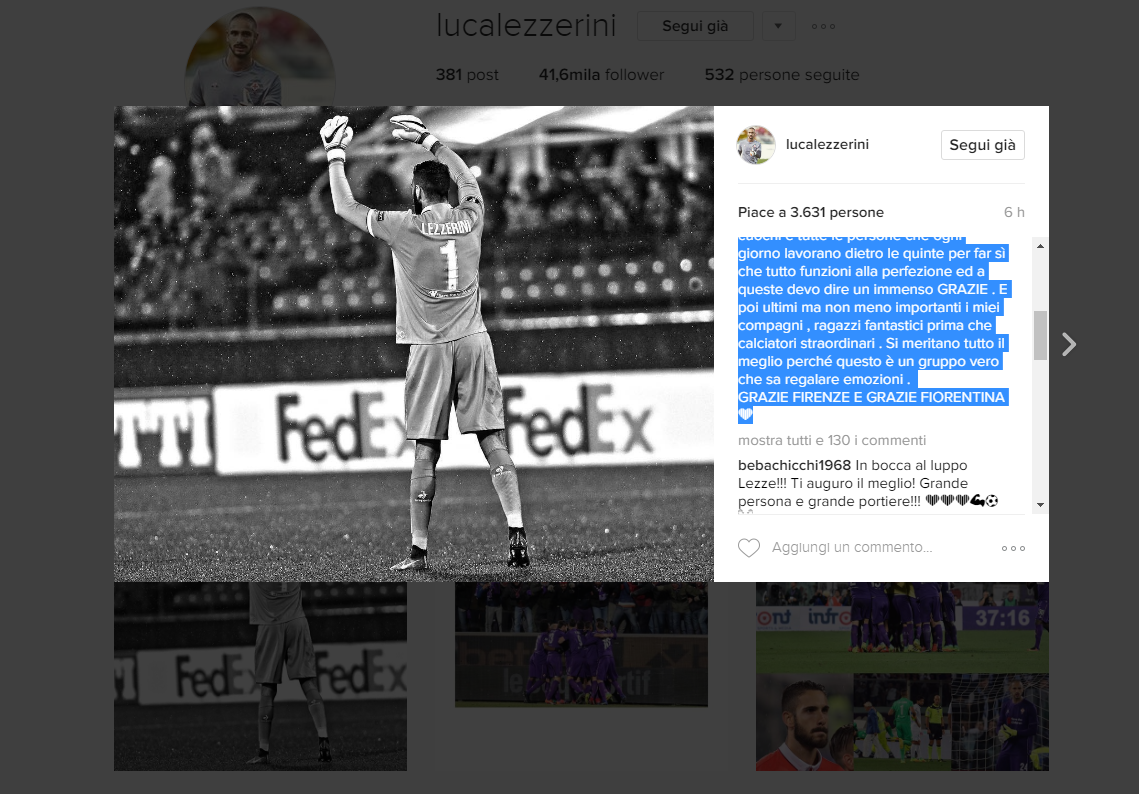Expand suggested accounts dropdown arrow
The height and width of the screenshot is (799, 1139).
778,26
